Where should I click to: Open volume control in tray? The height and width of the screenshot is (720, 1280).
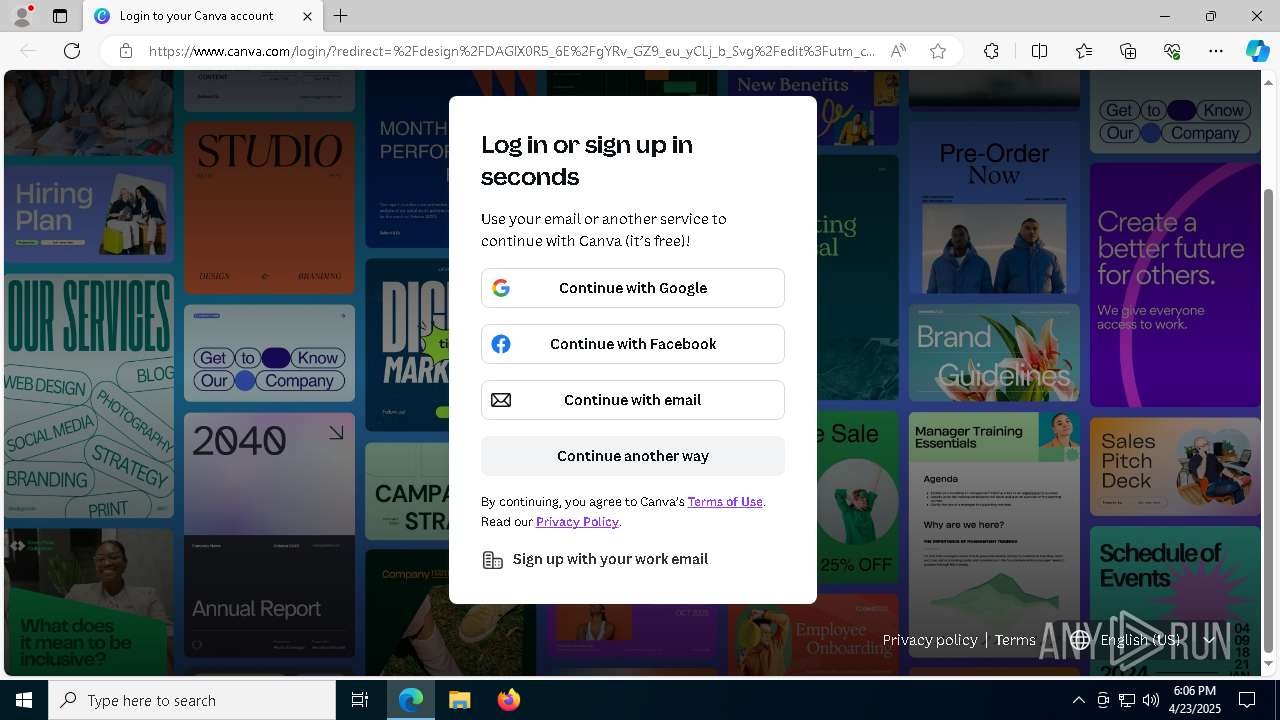1150,700
